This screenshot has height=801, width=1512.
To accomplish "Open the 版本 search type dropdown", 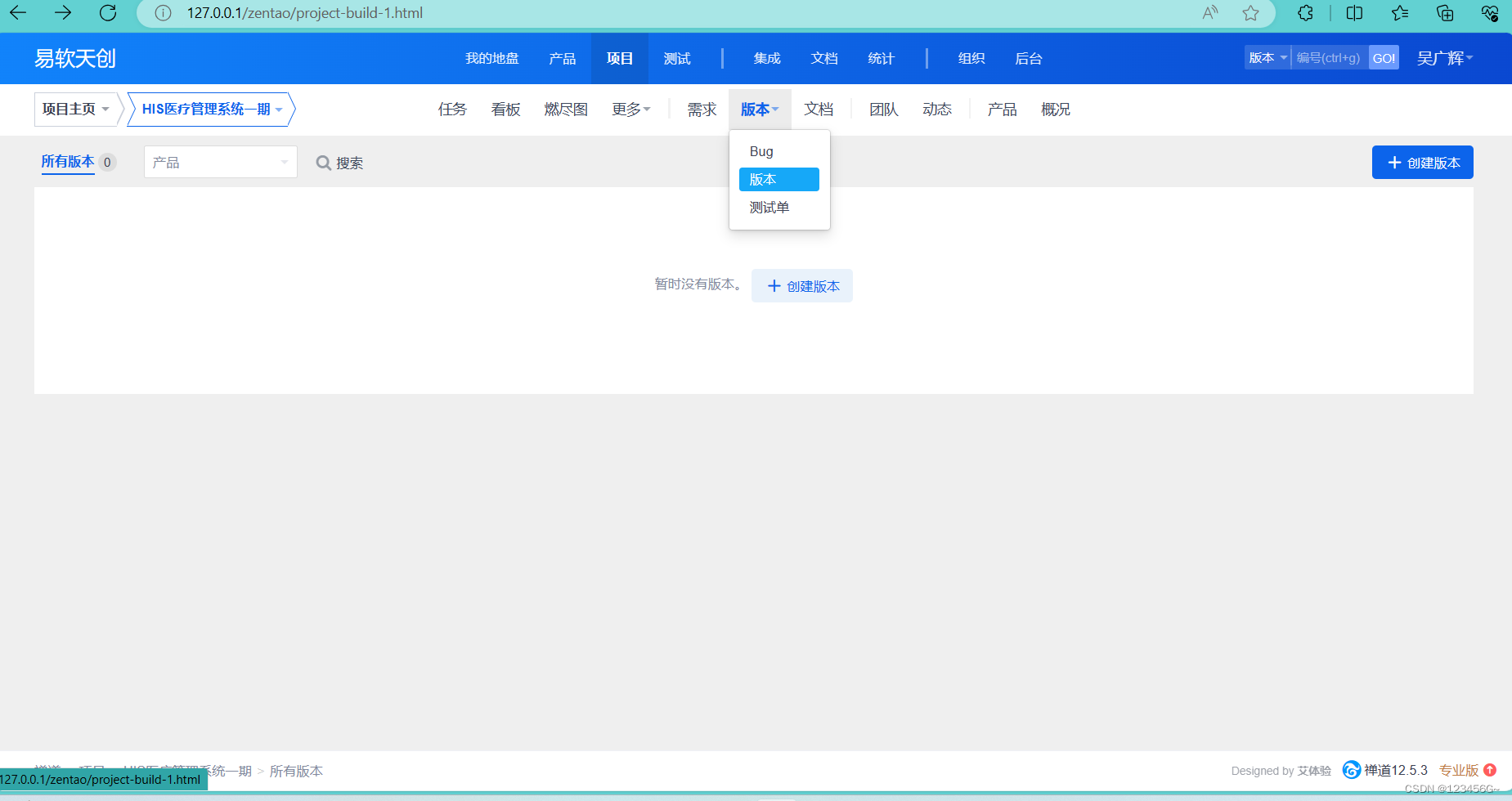I will coord(1267,57).
